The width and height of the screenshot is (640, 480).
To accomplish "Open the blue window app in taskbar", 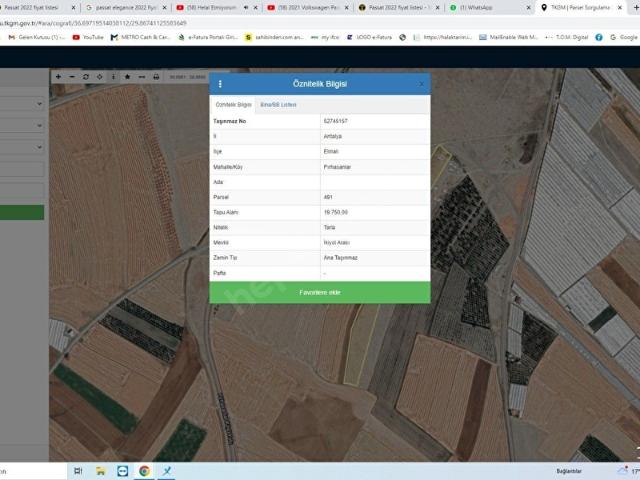I will coord(122,471).
